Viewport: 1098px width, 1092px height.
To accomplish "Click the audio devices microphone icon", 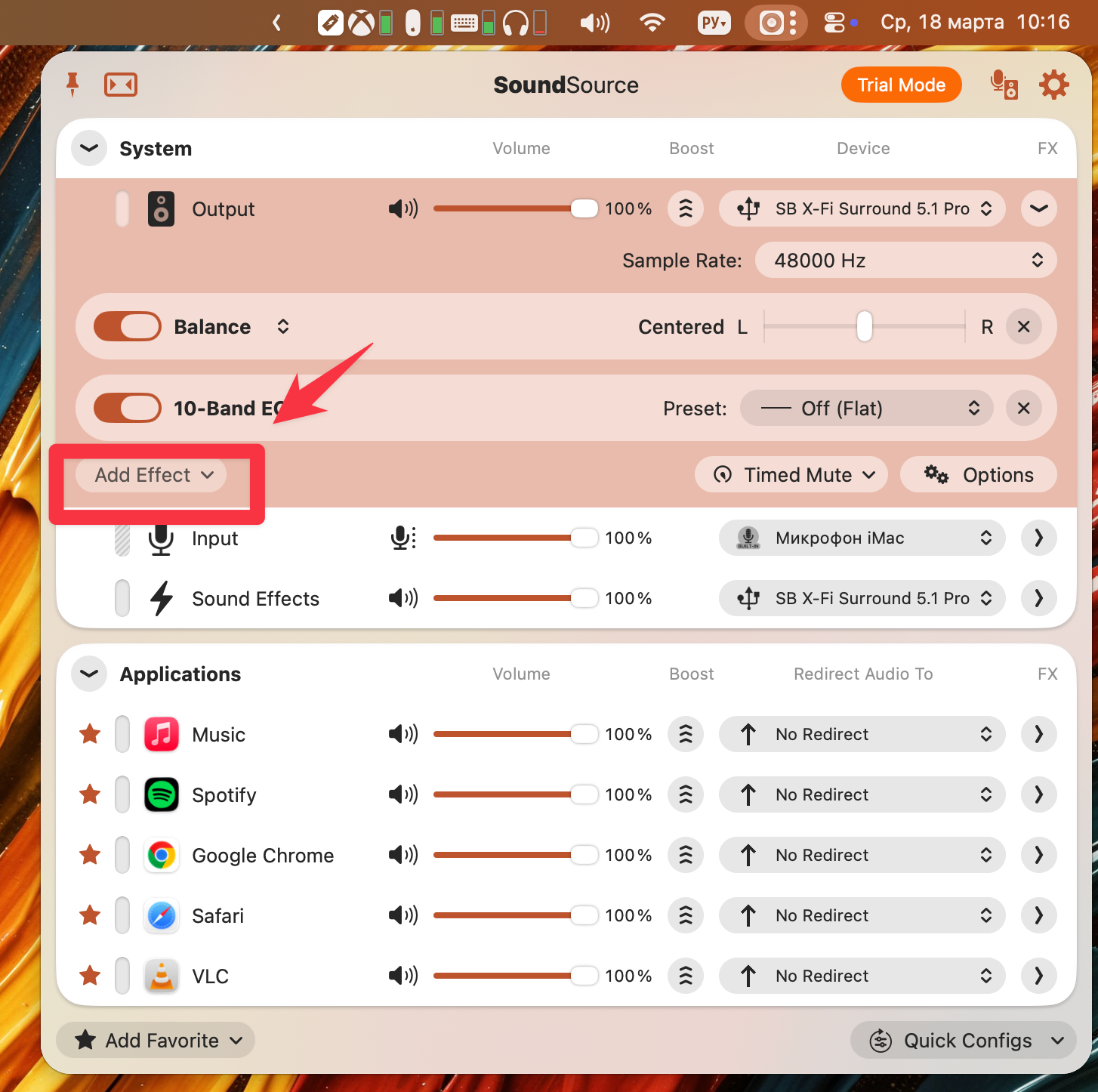I will pos(1004,85).
